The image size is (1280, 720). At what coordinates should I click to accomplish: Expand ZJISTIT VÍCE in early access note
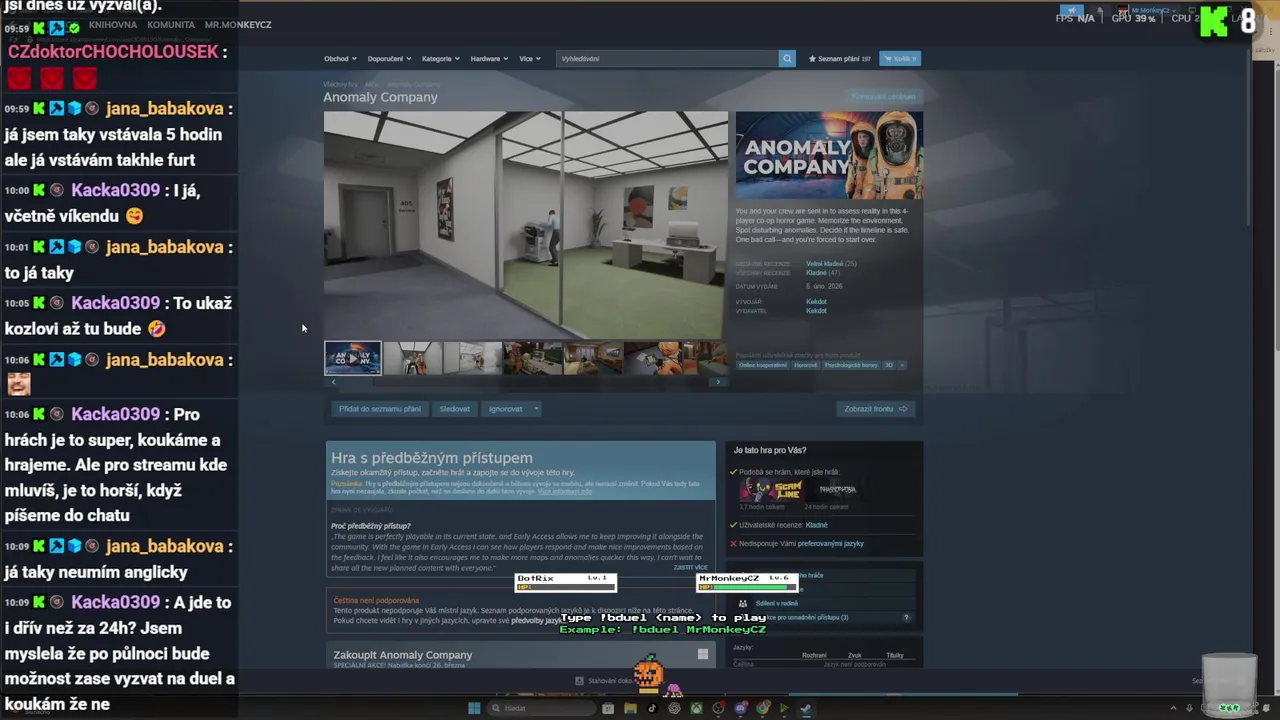pyautogui.click(x=691, y=567)
